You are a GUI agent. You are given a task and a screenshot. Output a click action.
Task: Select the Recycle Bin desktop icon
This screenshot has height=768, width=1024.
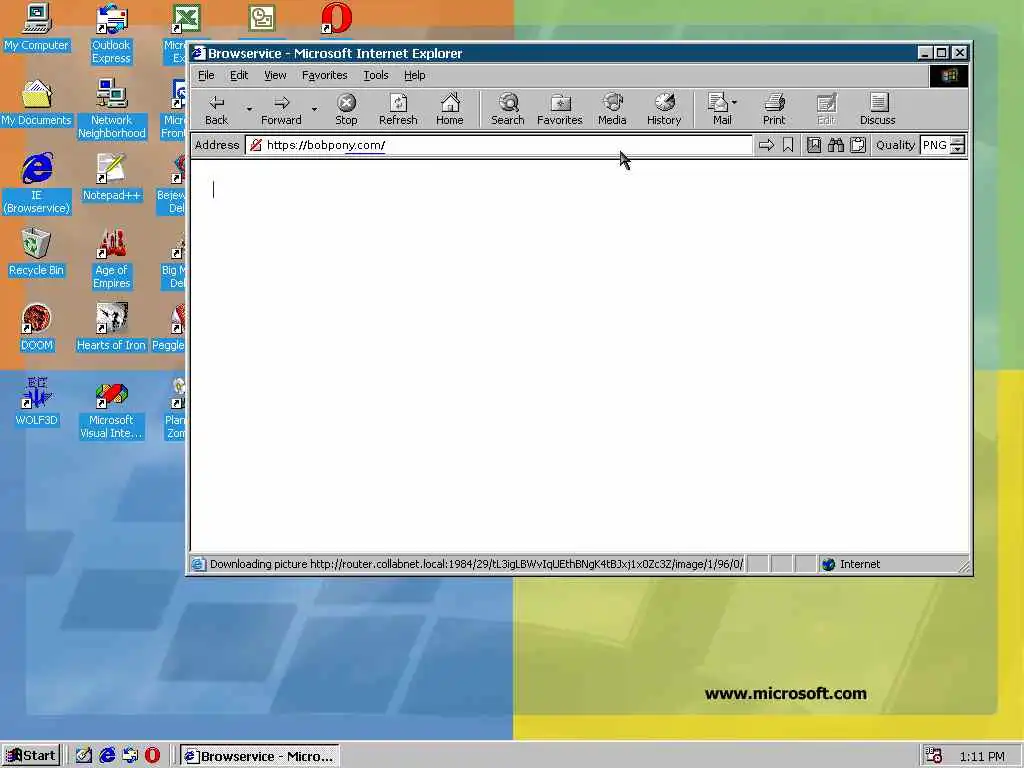(37, 252)
